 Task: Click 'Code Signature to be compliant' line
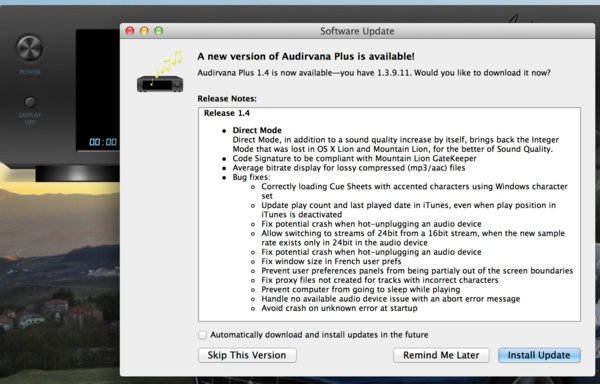[354, 158]
